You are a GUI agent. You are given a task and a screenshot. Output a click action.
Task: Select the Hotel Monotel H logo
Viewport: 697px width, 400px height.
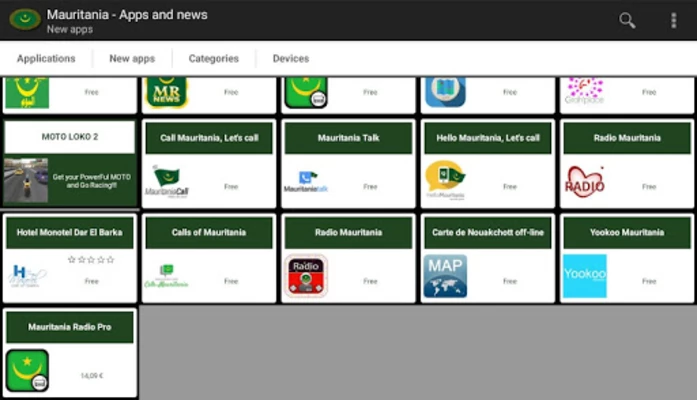point(27,276)
